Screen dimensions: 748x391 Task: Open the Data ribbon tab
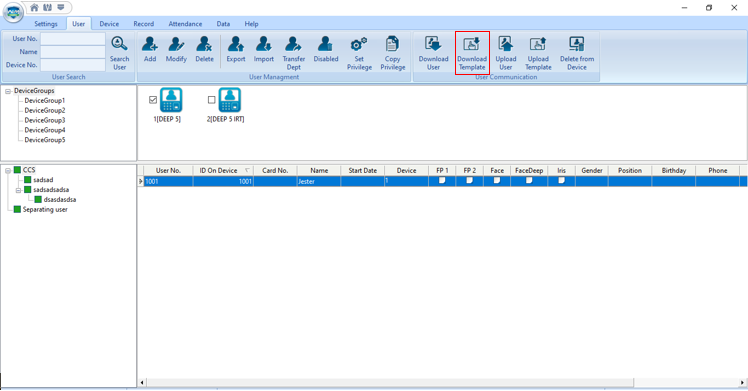point(223,24)
